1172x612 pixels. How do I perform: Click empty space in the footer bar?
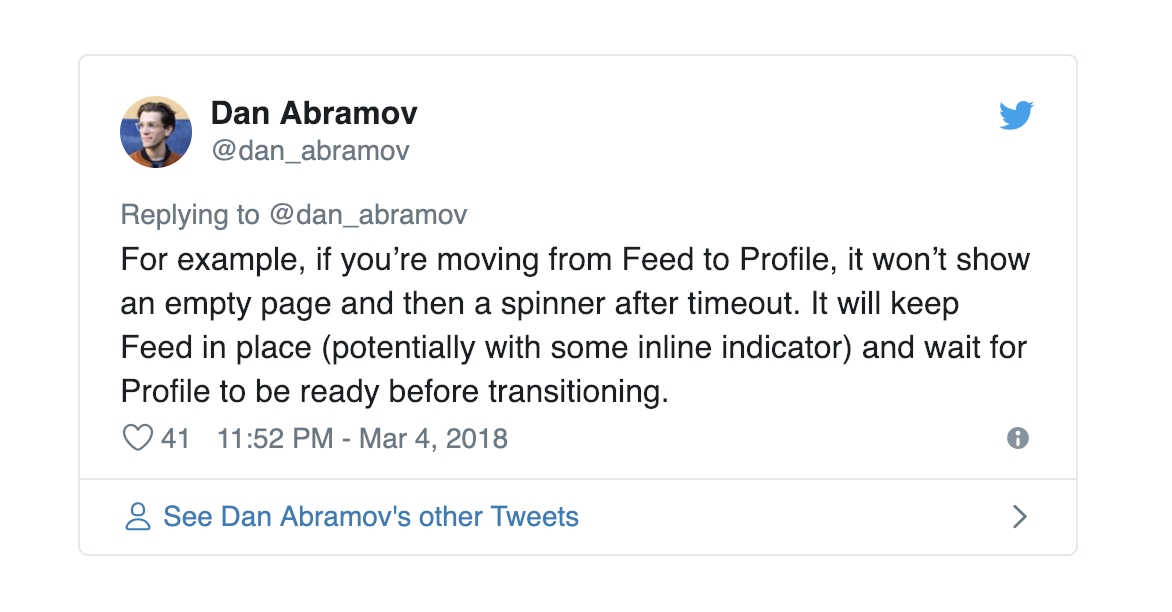(792, 517)
